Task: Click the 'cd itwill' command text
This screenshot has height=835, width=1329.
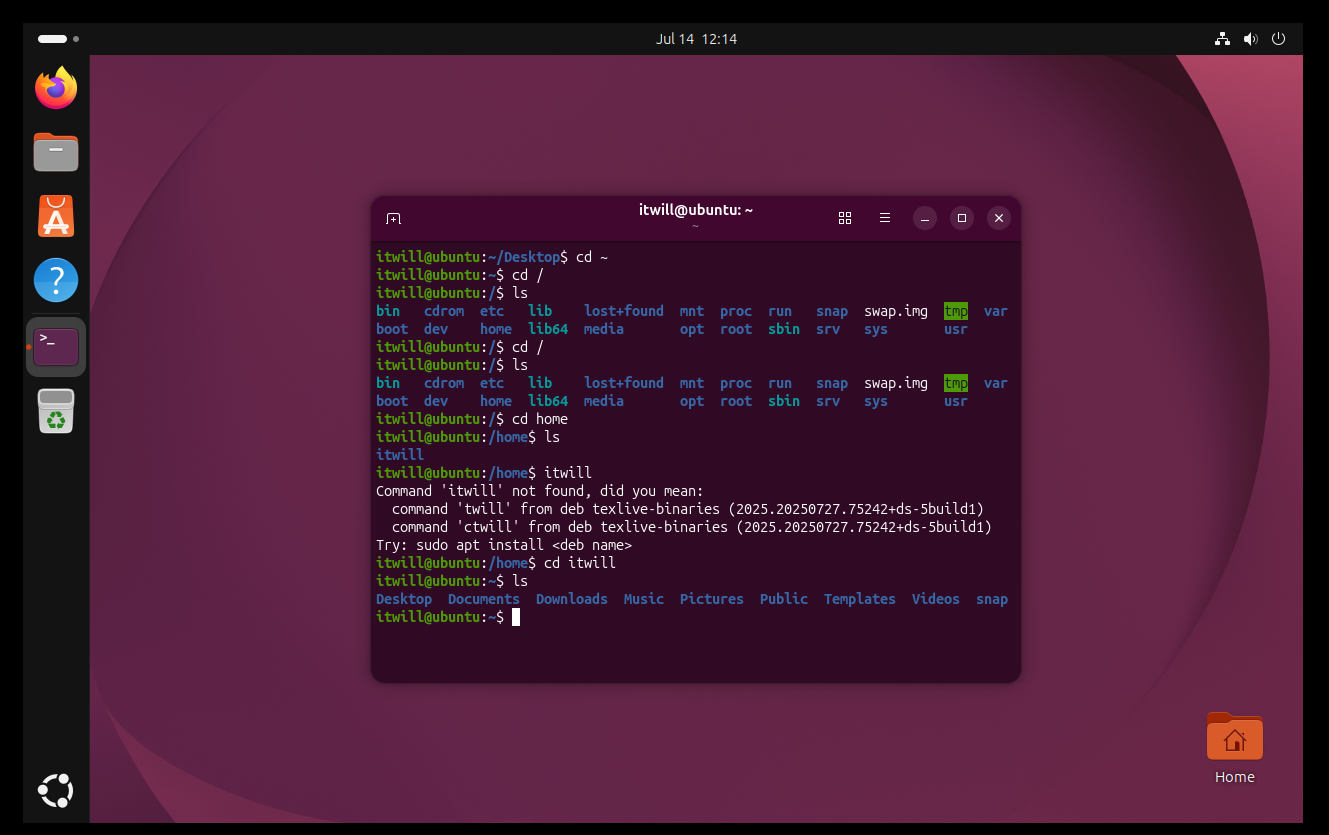Action: click(x=580, y=563)
